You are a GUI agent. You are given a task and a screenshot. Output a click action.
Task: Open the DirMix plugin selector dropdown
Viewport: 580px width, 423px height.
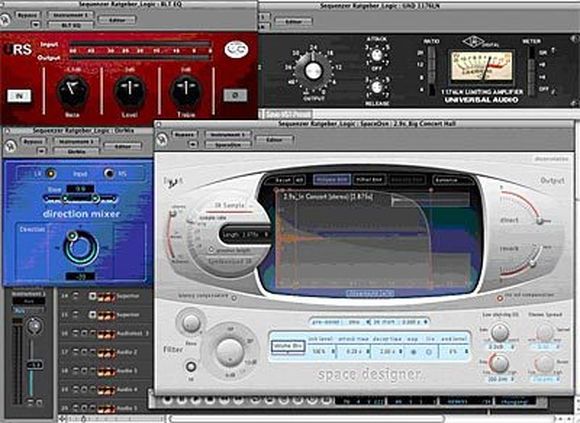click(76, 152)
